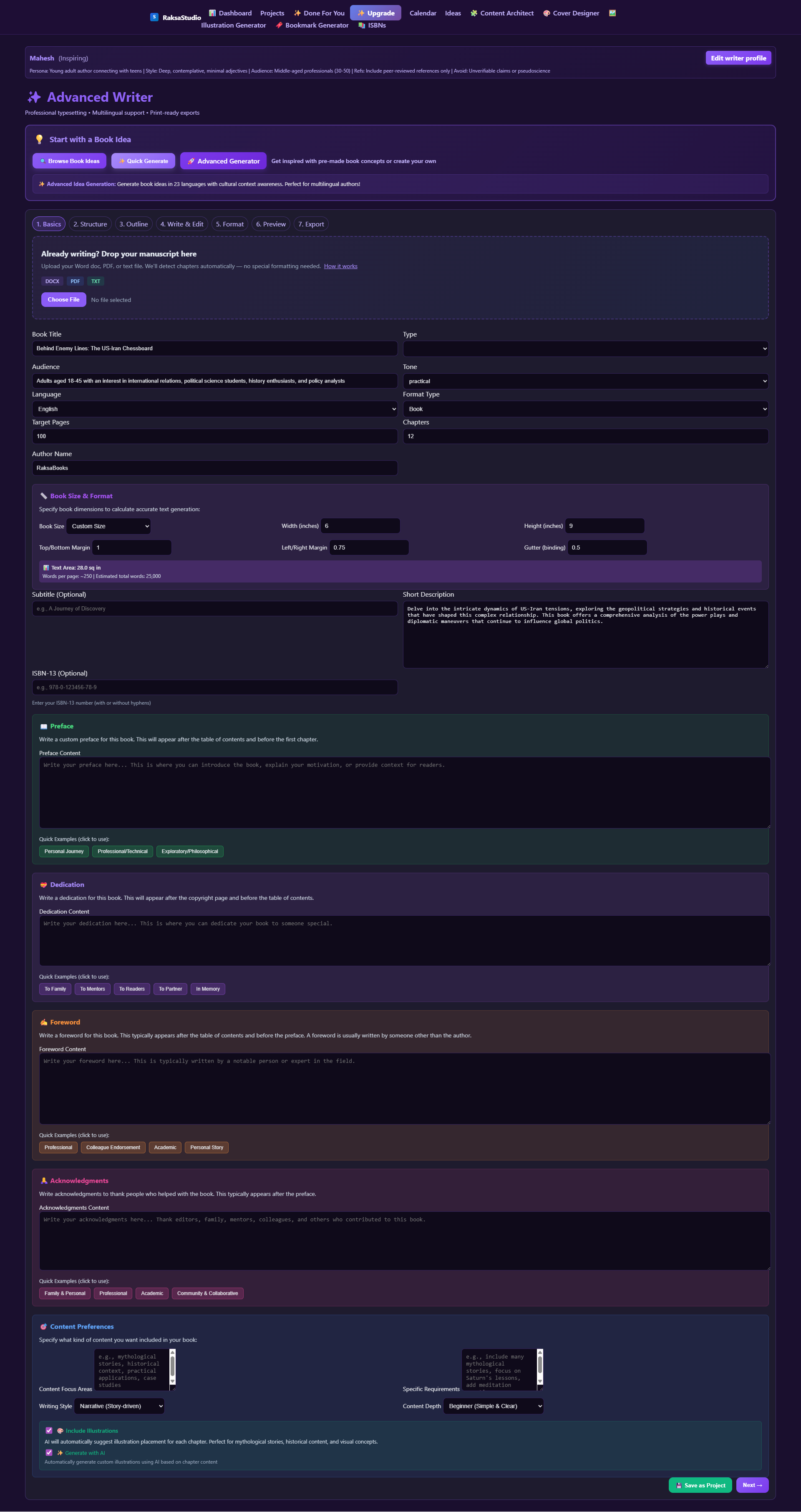Change the Book Size selection from Custom Size
Image resolution: width=801 pixels, height=1512 pixels.
pos(108,526)
